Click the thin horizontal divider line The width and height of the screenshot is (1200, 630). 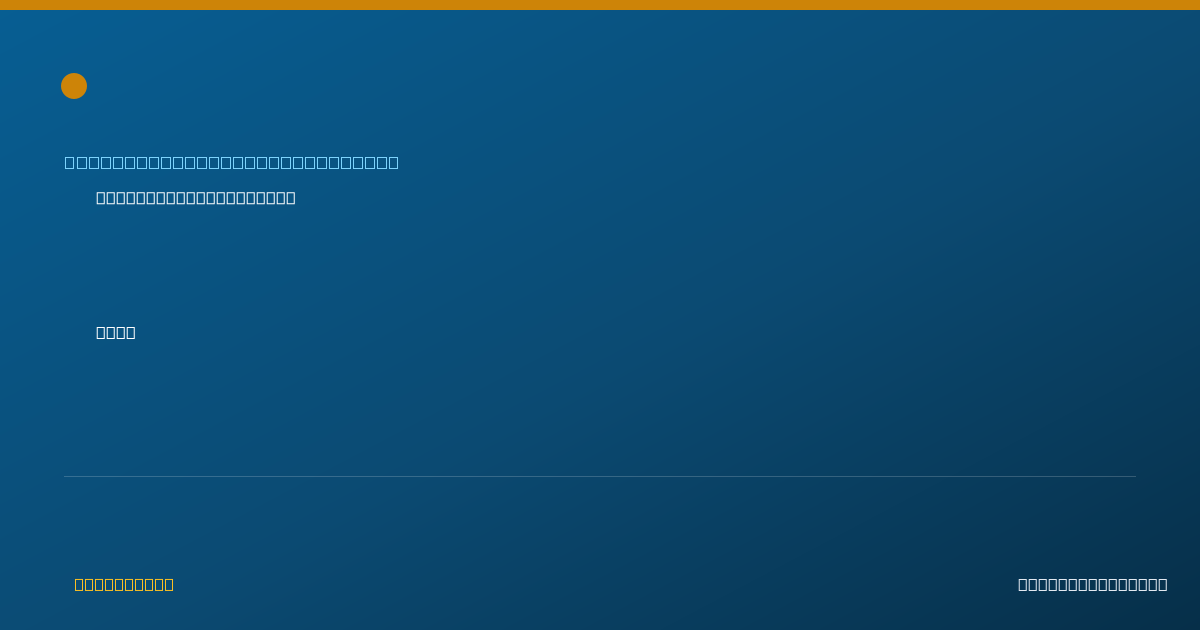(x=600, y=476)
